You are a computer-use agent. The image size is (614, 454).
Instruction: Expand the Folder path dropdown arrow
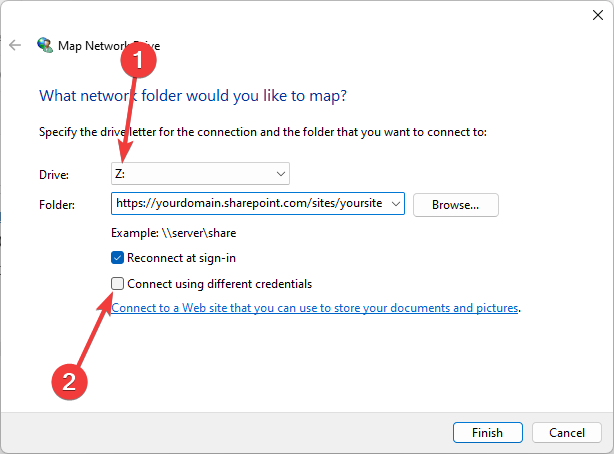(396, 204)
